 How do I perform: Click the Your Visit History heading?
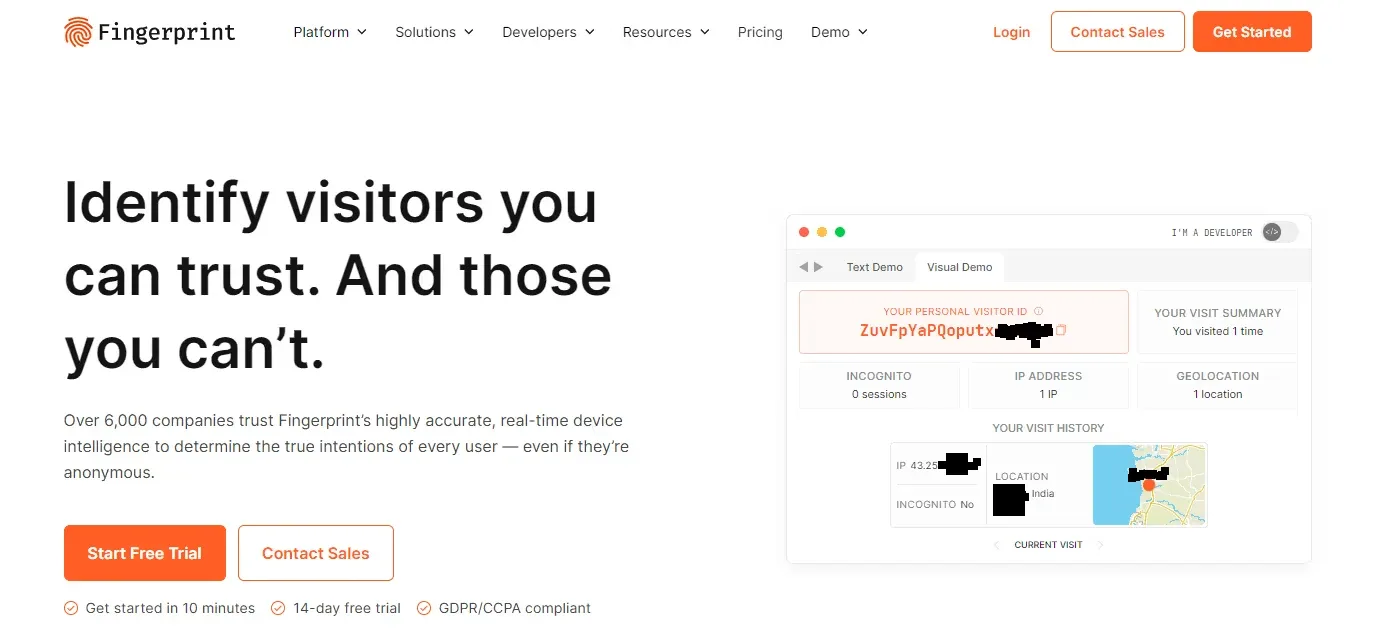(x=1048, y=428)
